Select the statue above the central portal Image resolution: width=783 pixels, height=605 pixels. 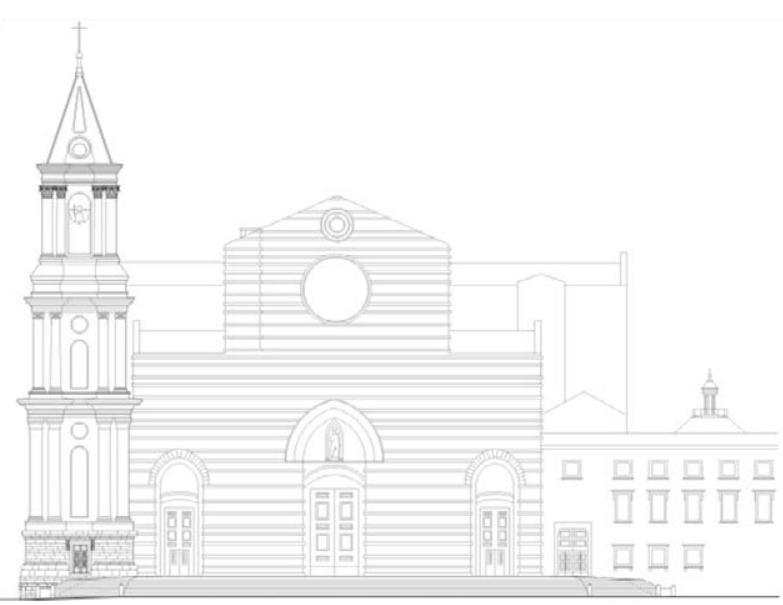point(334,440)
